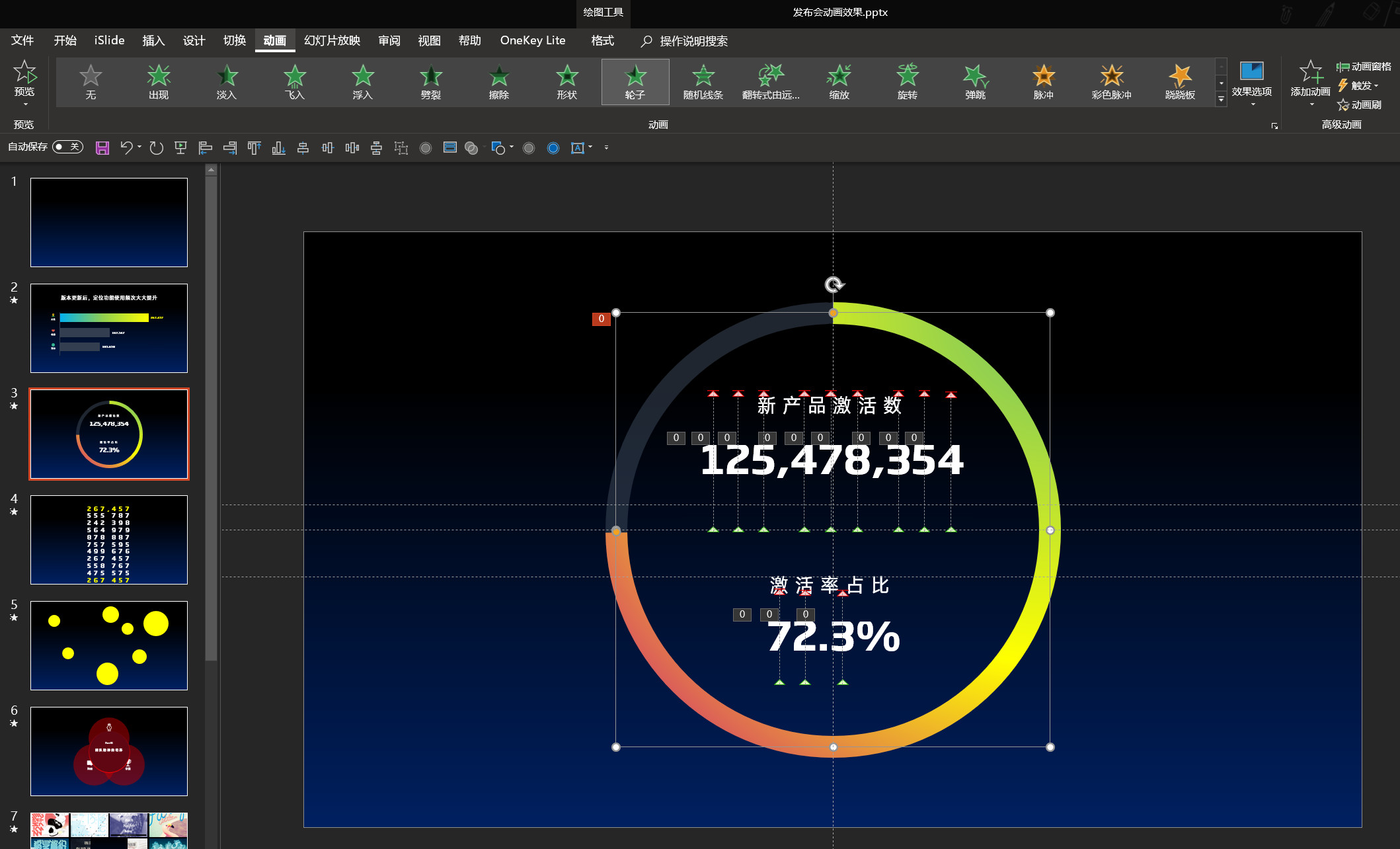Viewport: 1400px width, 849px height.
Task: Click the group objects icon
Action: (x=401, y=147)
